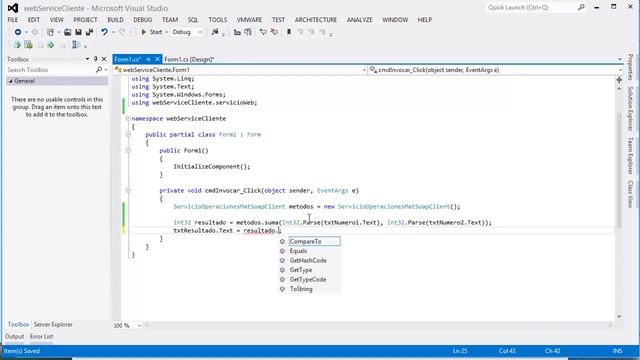Click first green icon in second toolbar row

click(17, 45)
